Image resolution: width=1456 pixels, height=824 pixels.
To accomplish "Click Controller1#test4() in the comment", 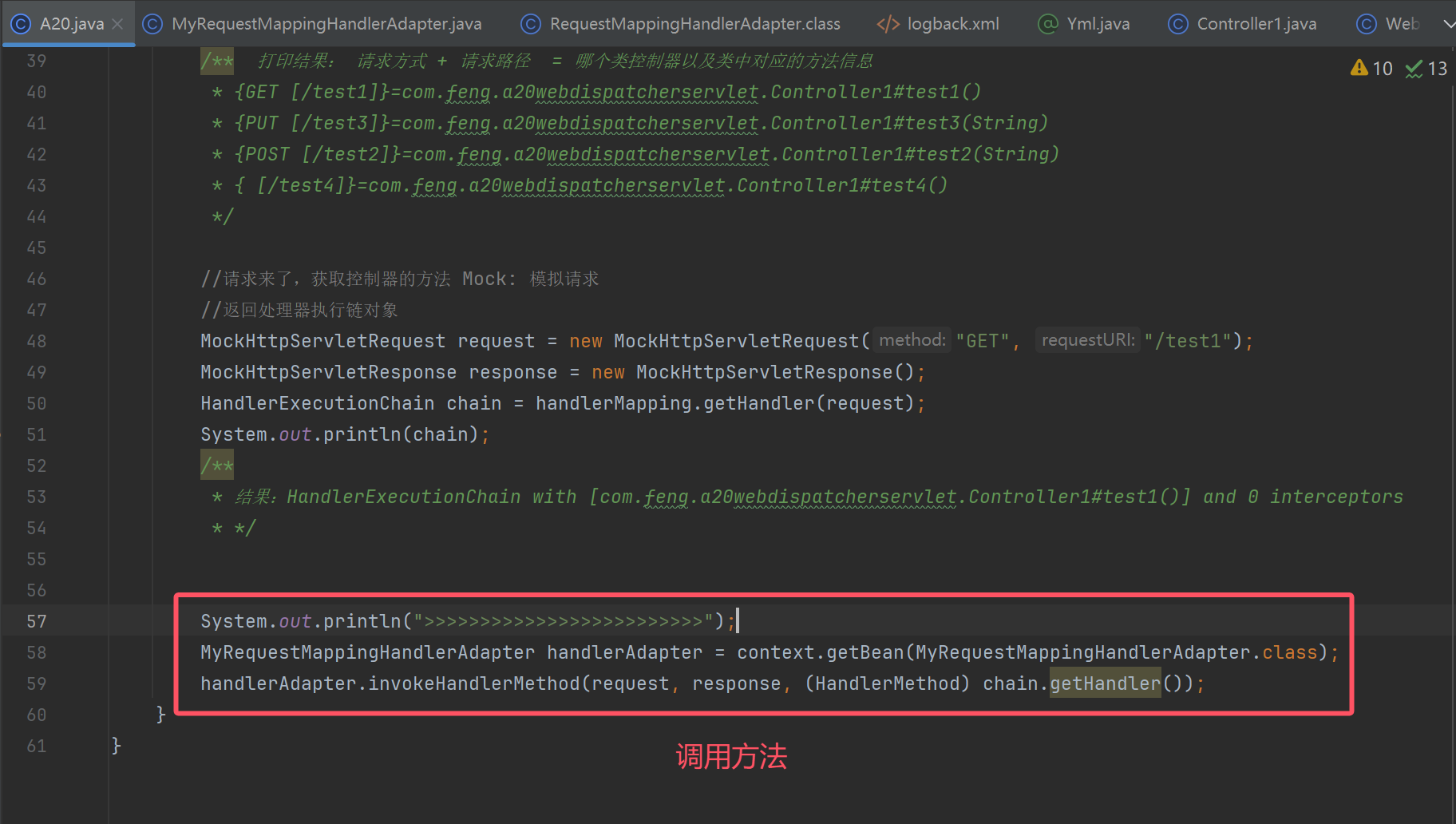I will (x=842, y=185).
